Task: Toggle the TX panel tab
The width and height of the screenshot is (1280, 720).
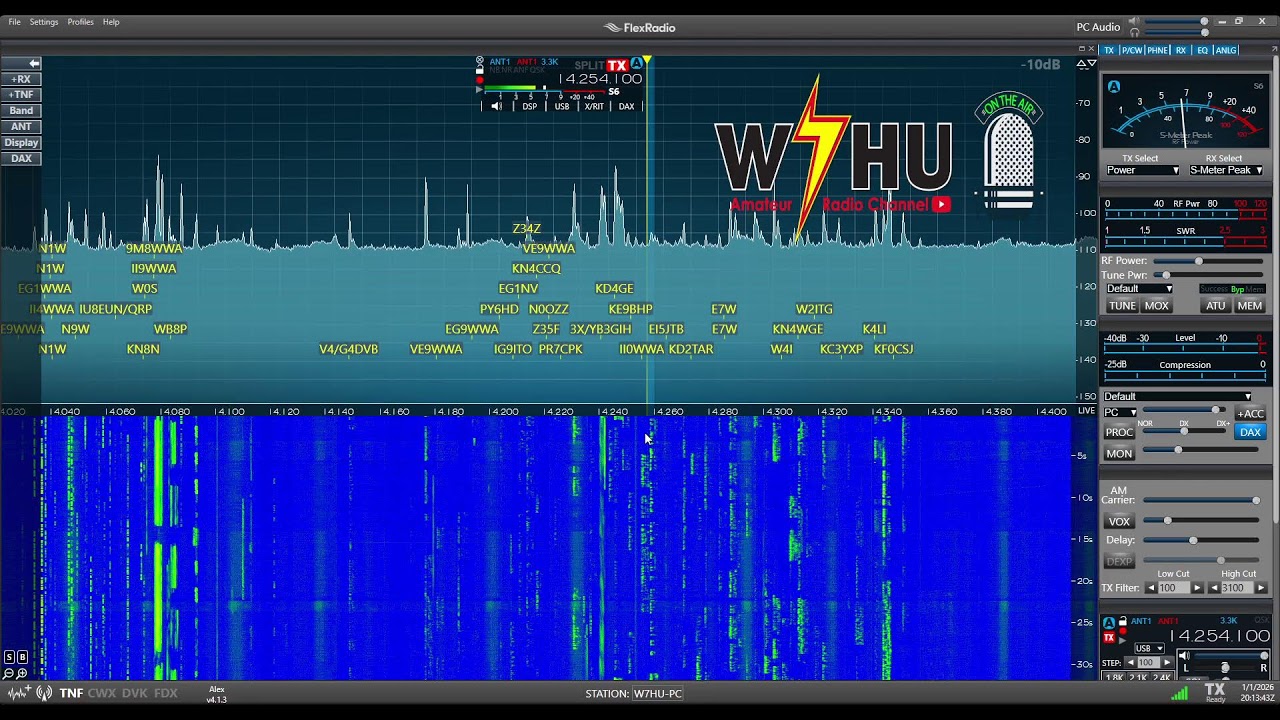Action: point(1108,50)
